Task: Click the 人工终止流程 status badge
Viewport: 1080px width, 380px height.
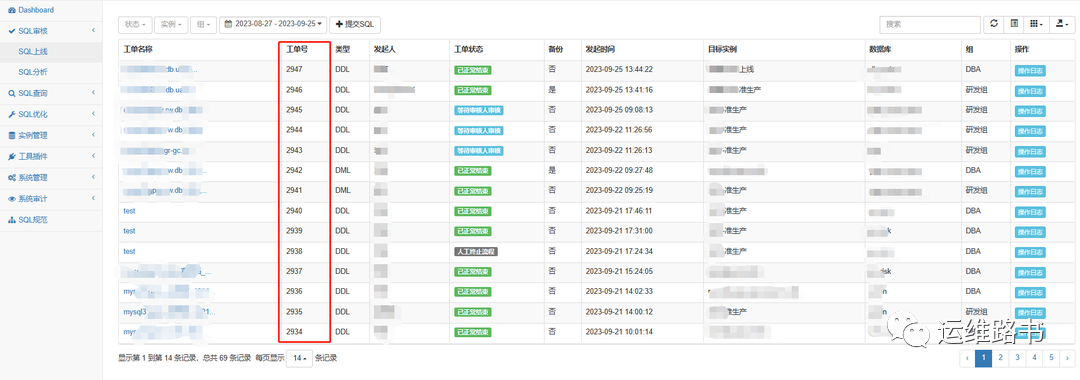Action: click(476, 252)
